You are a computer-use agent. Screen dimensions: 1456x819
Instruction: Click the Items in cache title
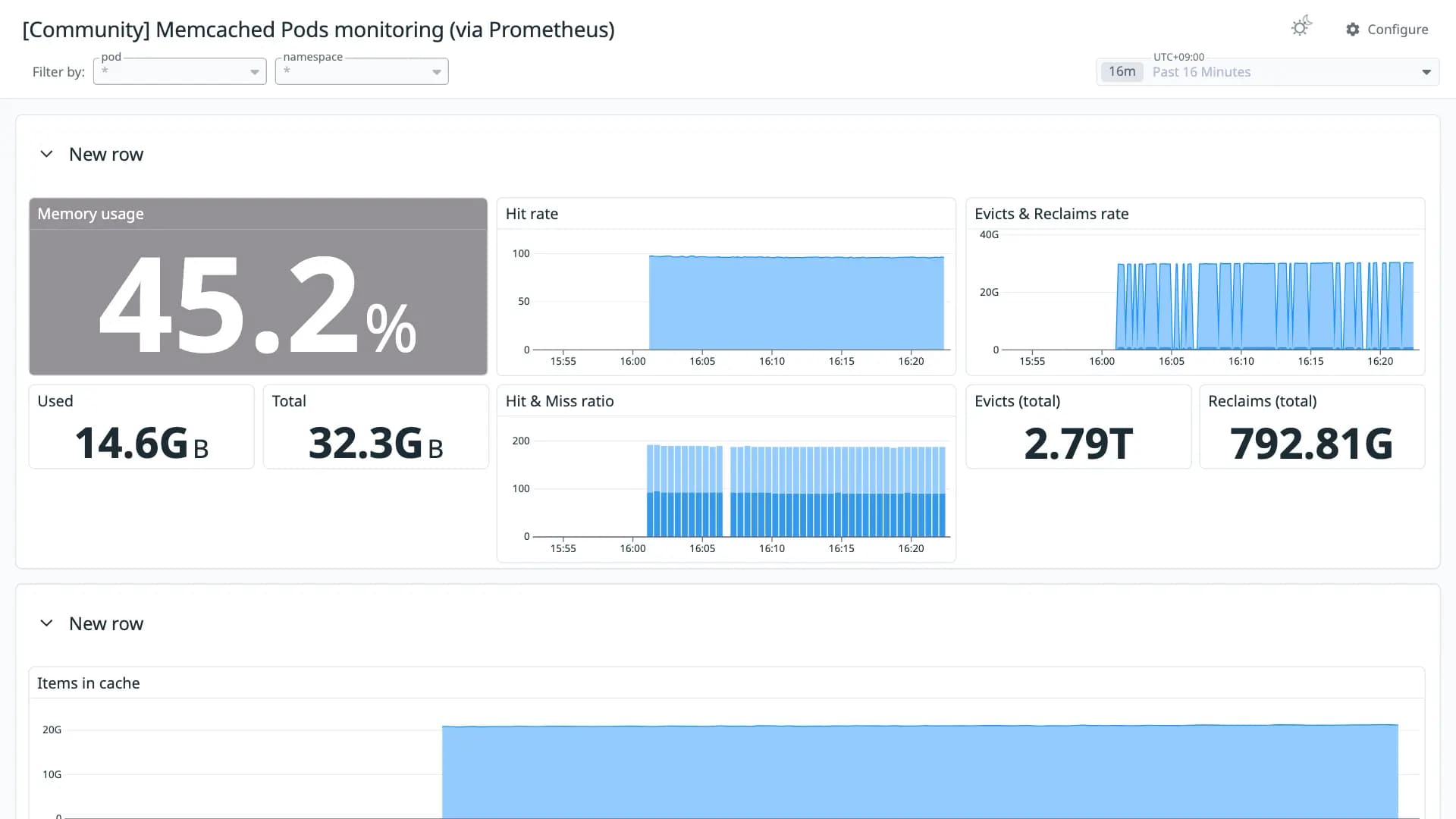[88, 683]
